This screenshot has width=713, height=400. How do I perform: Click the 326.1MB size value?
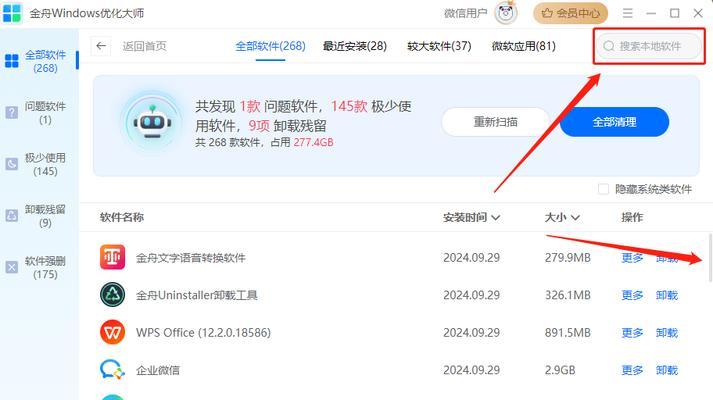(x=567, y=295)
